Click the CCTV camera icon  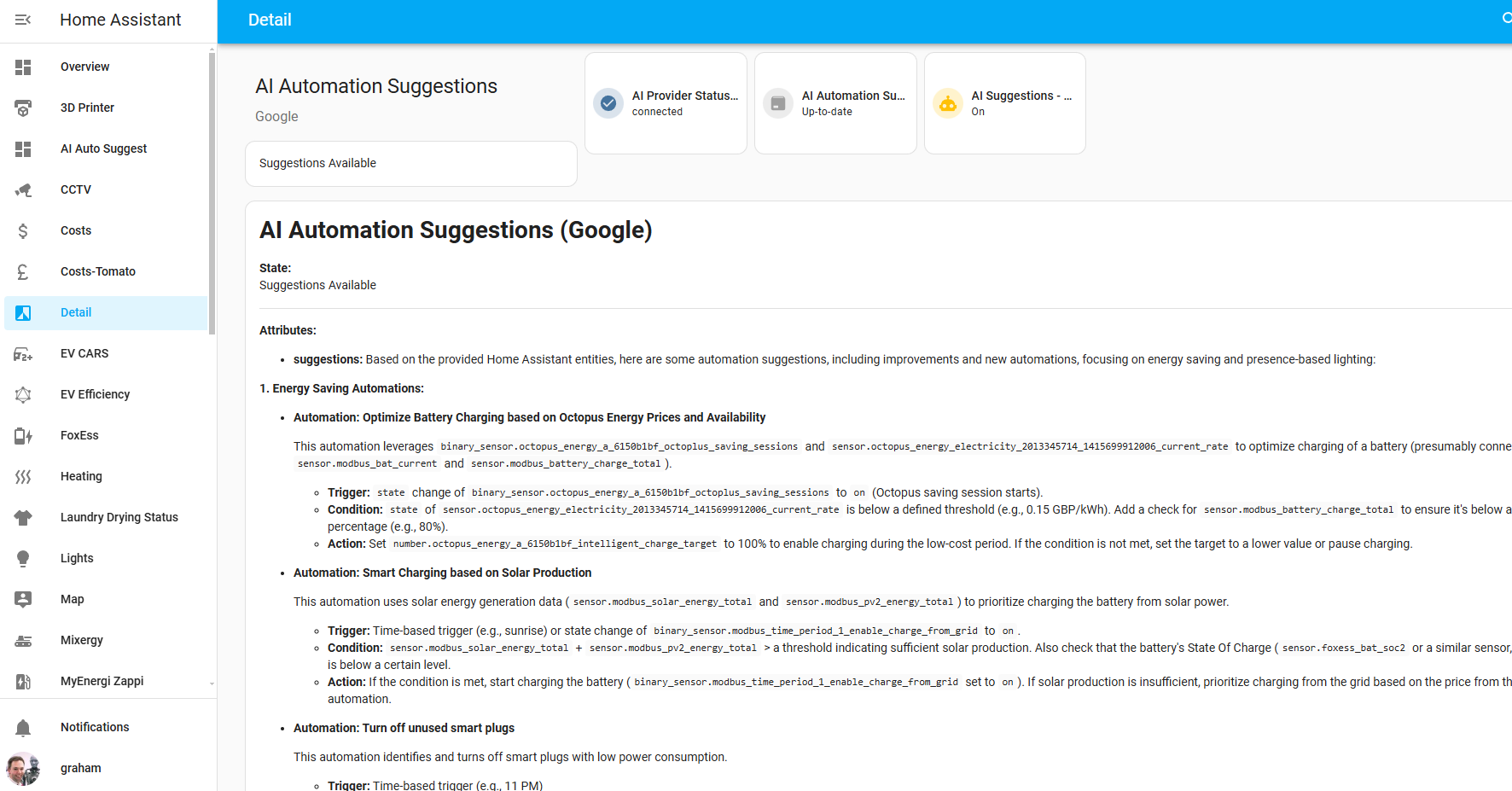[23, 190]
